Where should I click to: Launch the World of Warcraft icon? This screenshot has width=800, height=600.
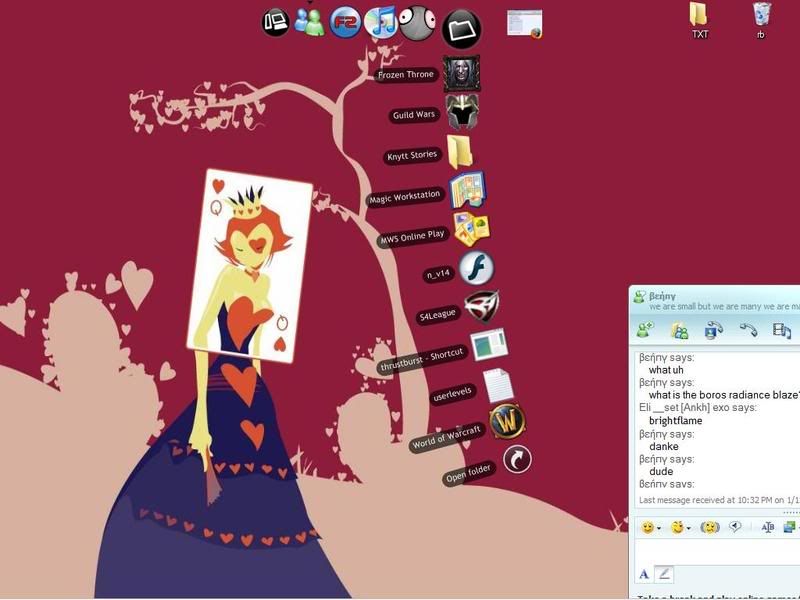(508, 422)
